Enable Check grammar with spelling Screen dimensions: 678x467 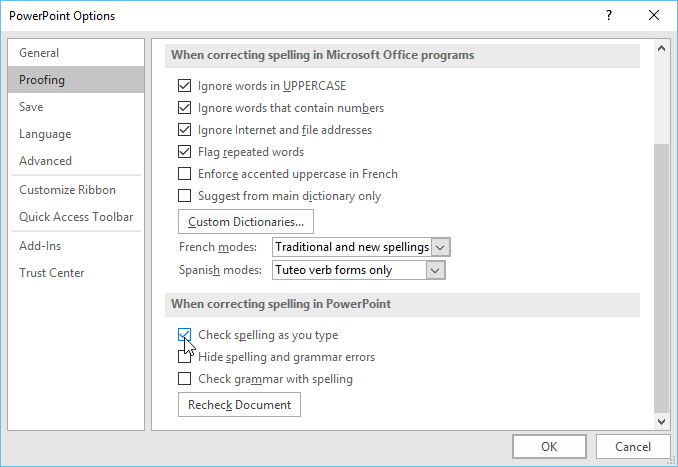pos(185,378)
